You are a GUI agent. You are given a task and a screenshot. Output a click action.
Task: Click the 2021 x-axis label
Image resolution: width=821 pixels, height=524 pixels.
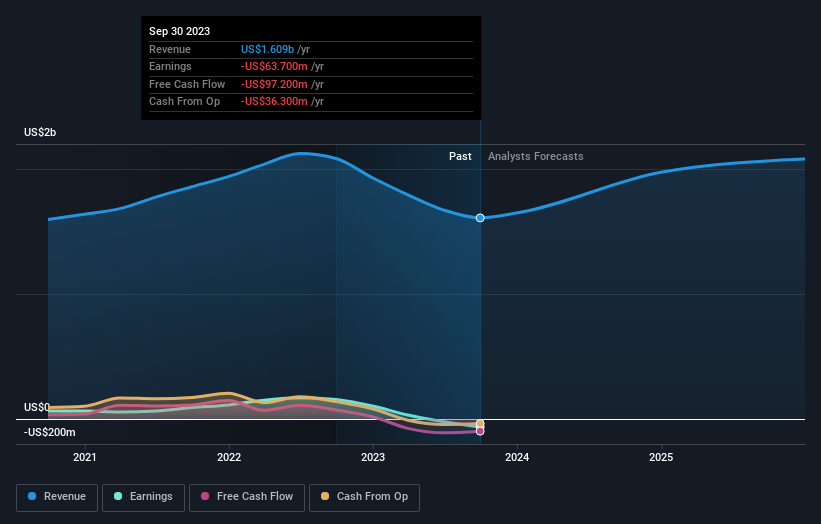pyautogui.click(x=85, y=458)
